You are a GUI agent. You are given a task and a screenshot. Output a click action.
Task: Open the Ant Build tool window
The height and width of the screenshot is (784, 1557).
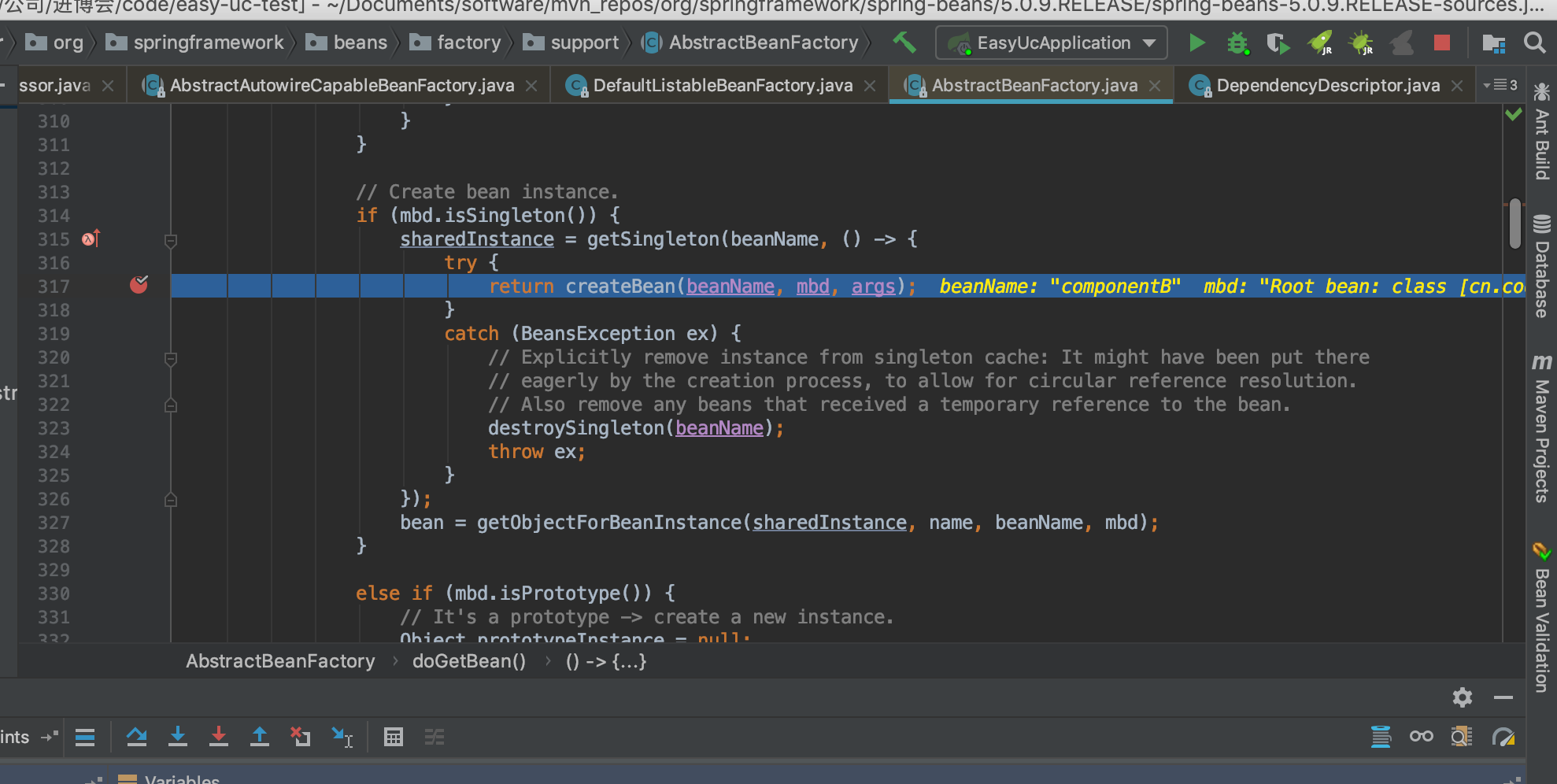click(x=1541, y=131)
